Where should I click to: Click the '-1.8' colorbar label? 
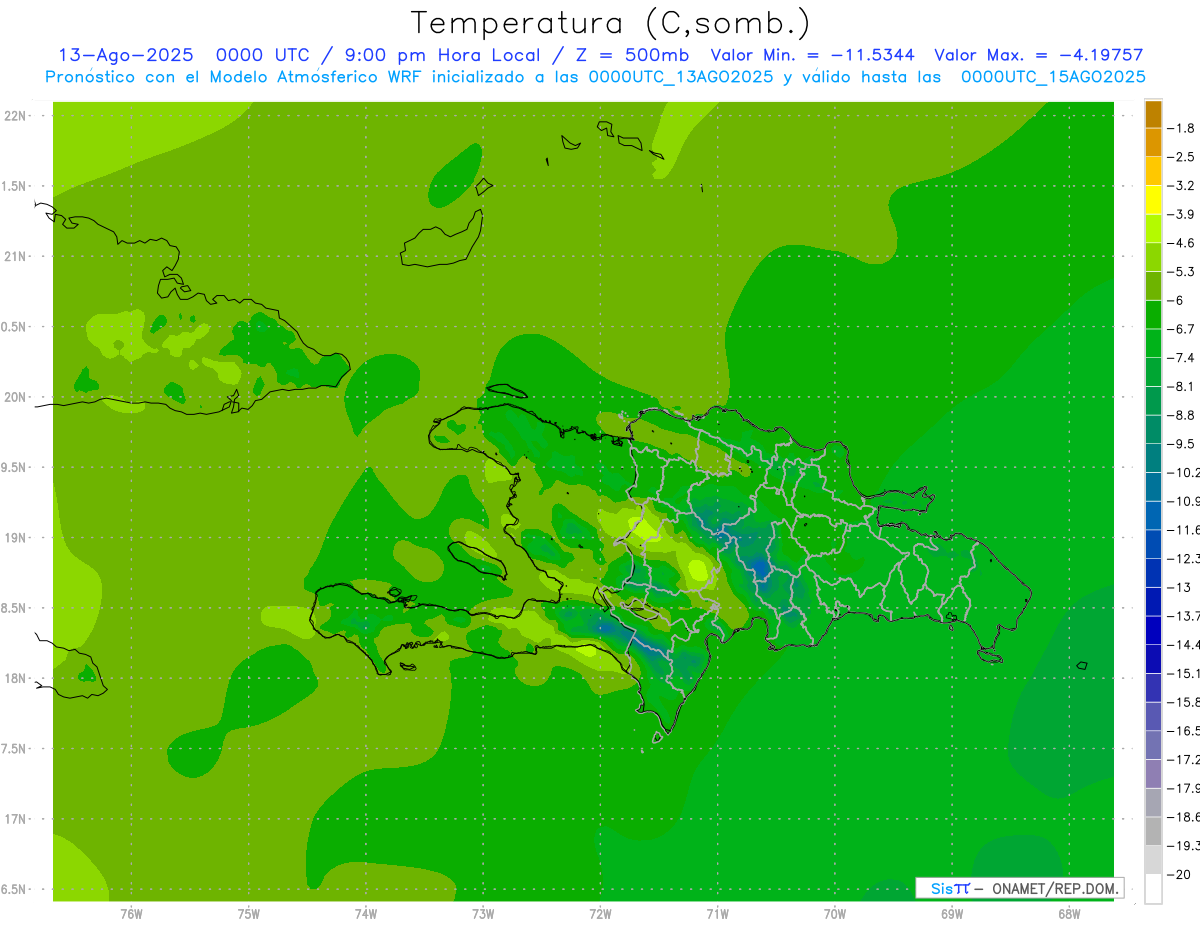1181,129
